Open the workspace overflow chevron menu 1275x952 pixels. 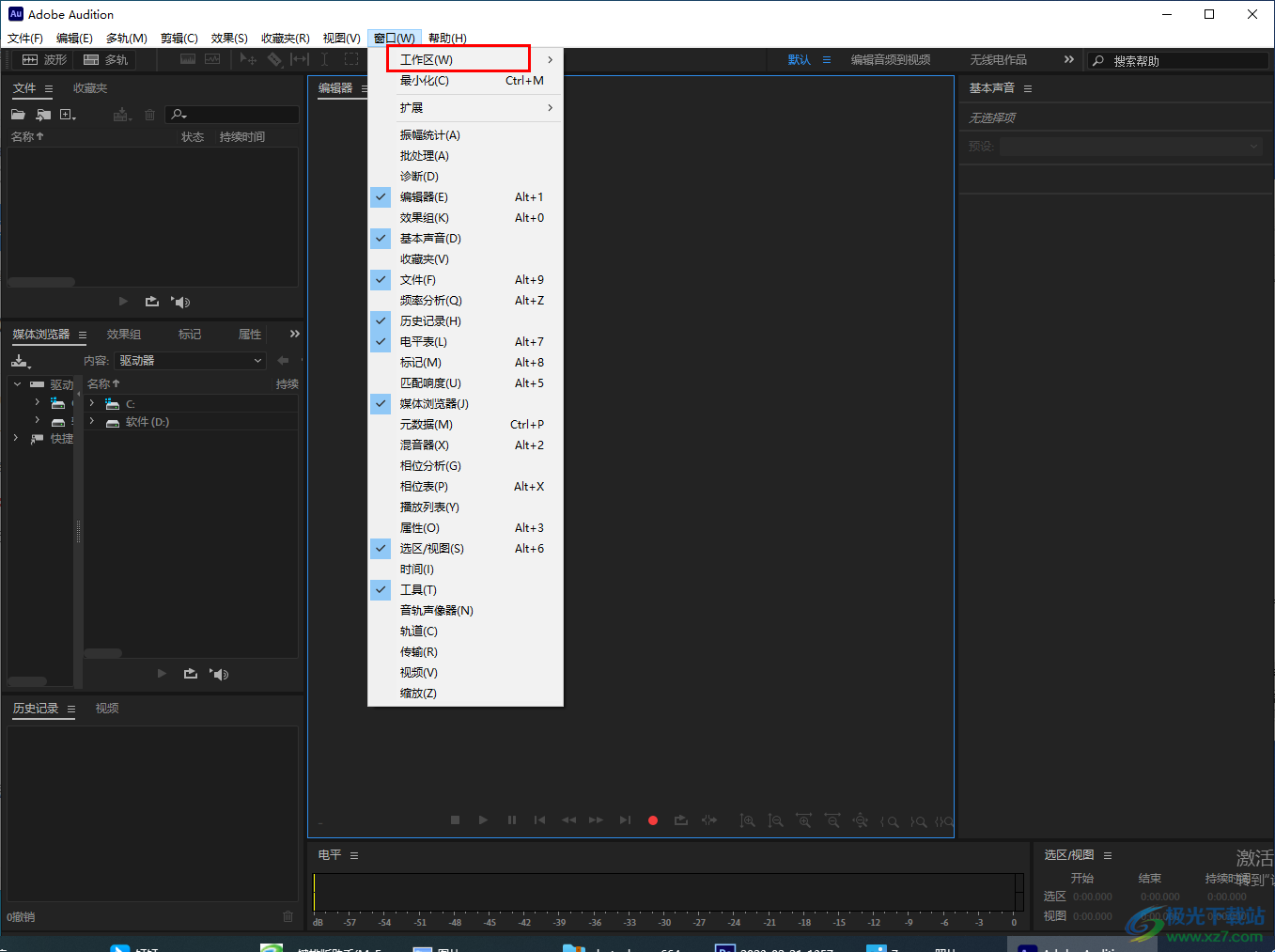1068,59
